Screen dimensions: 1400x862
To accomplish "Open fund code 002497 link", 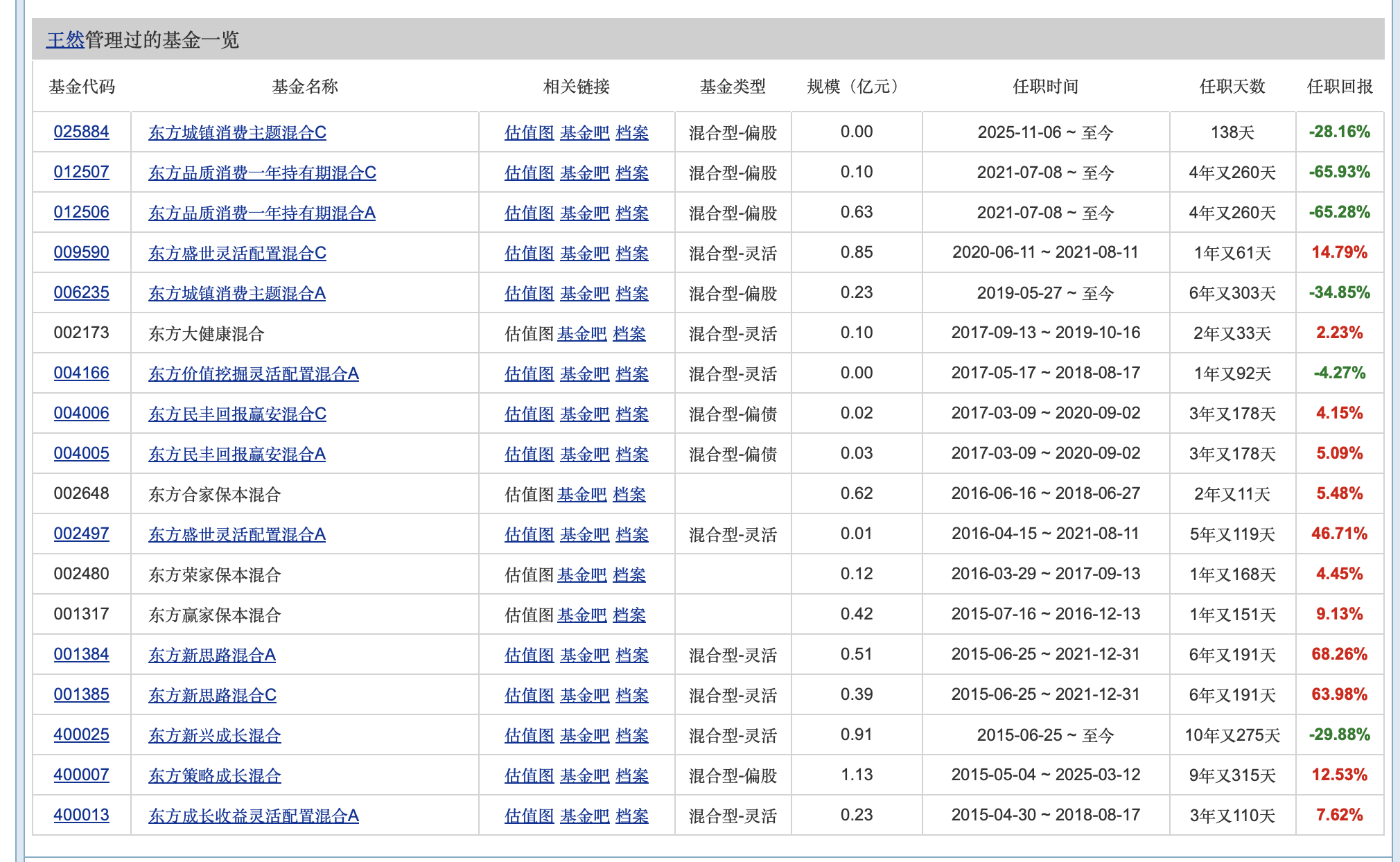I will (81, 534).
